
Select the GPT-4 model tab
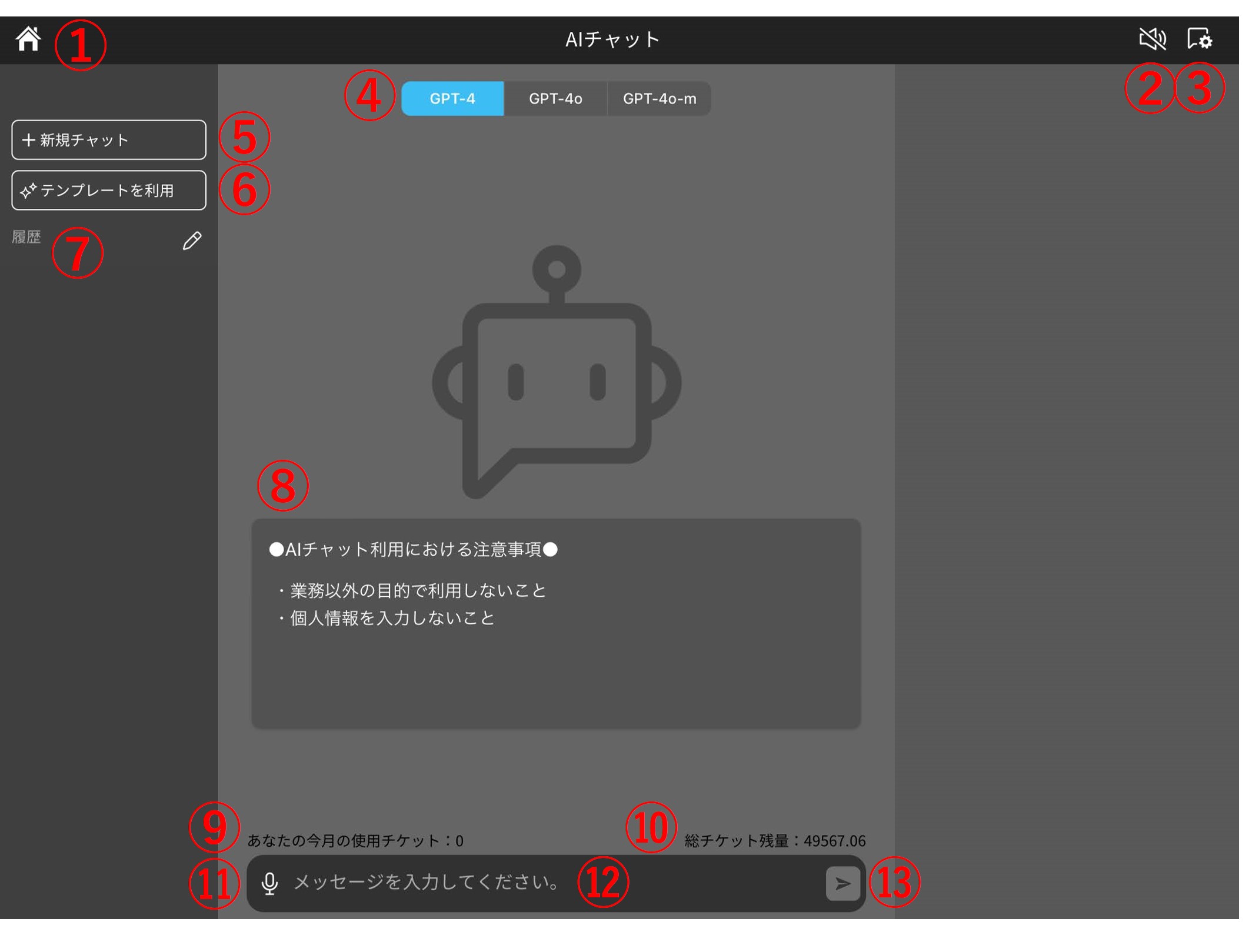pyautogui.click(x=452, y=99)
